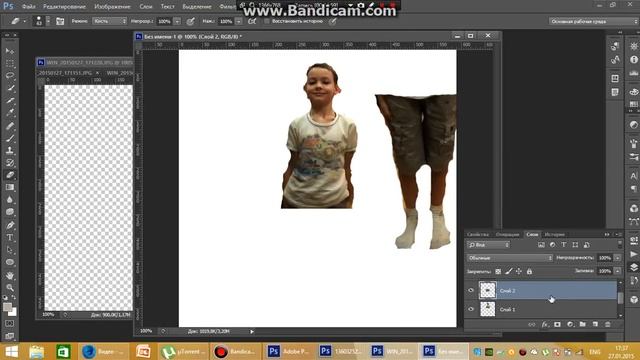The width and height of the screenshot is (640, 360).
Task: Select the Zoom tool
Action: click(10, 288)
